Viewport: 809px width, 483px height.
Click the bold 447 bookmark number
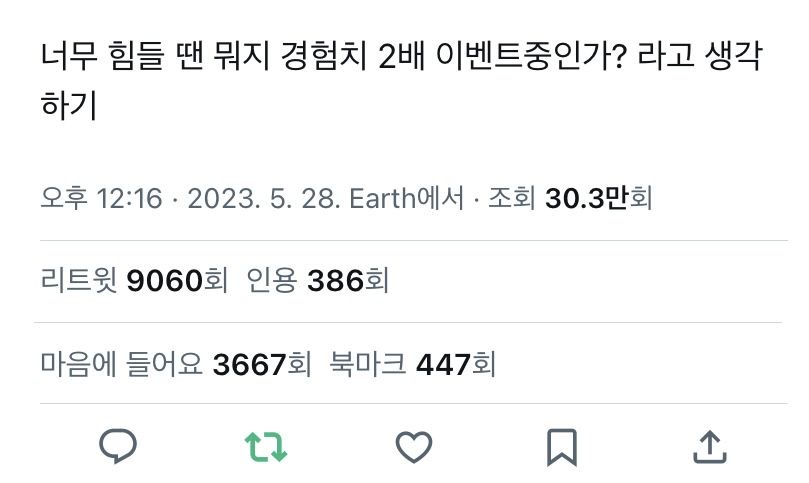click(x=443, y=363)
